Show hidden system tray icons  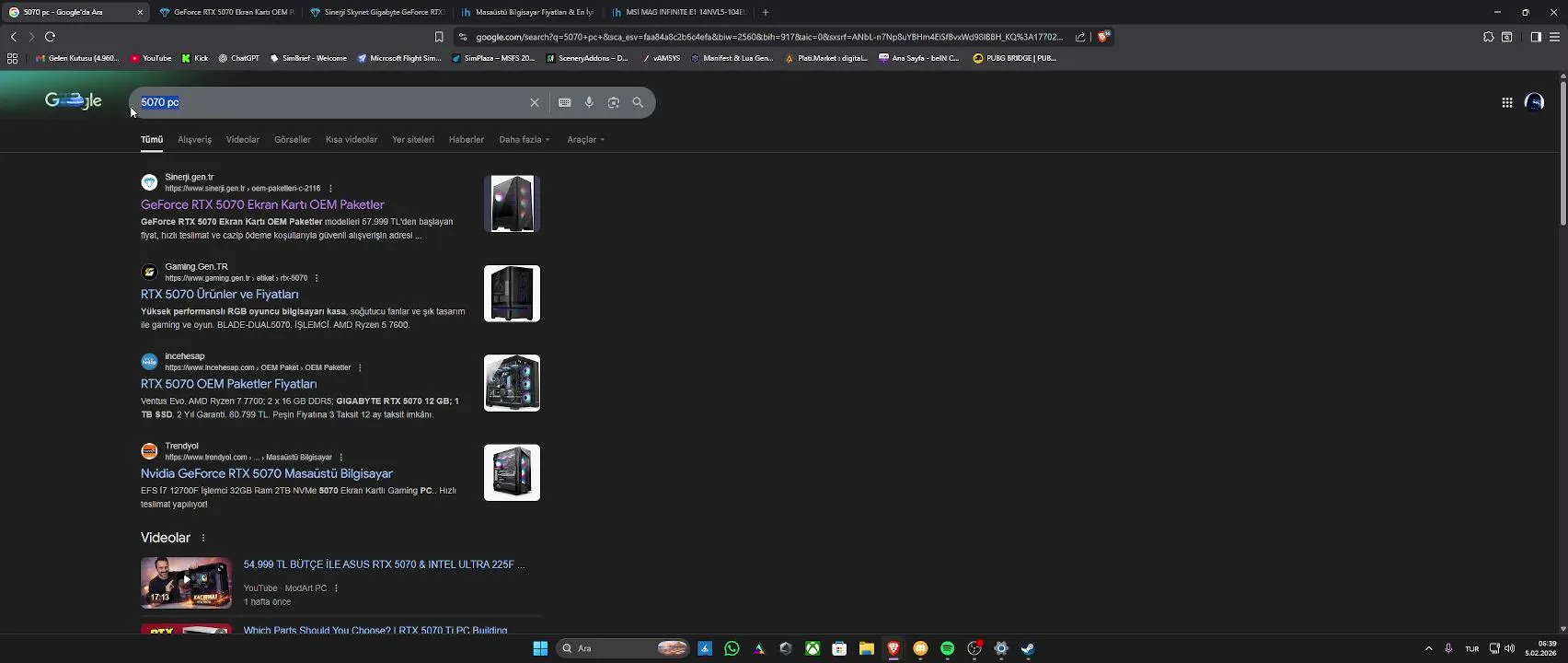tap(1428, 648)
